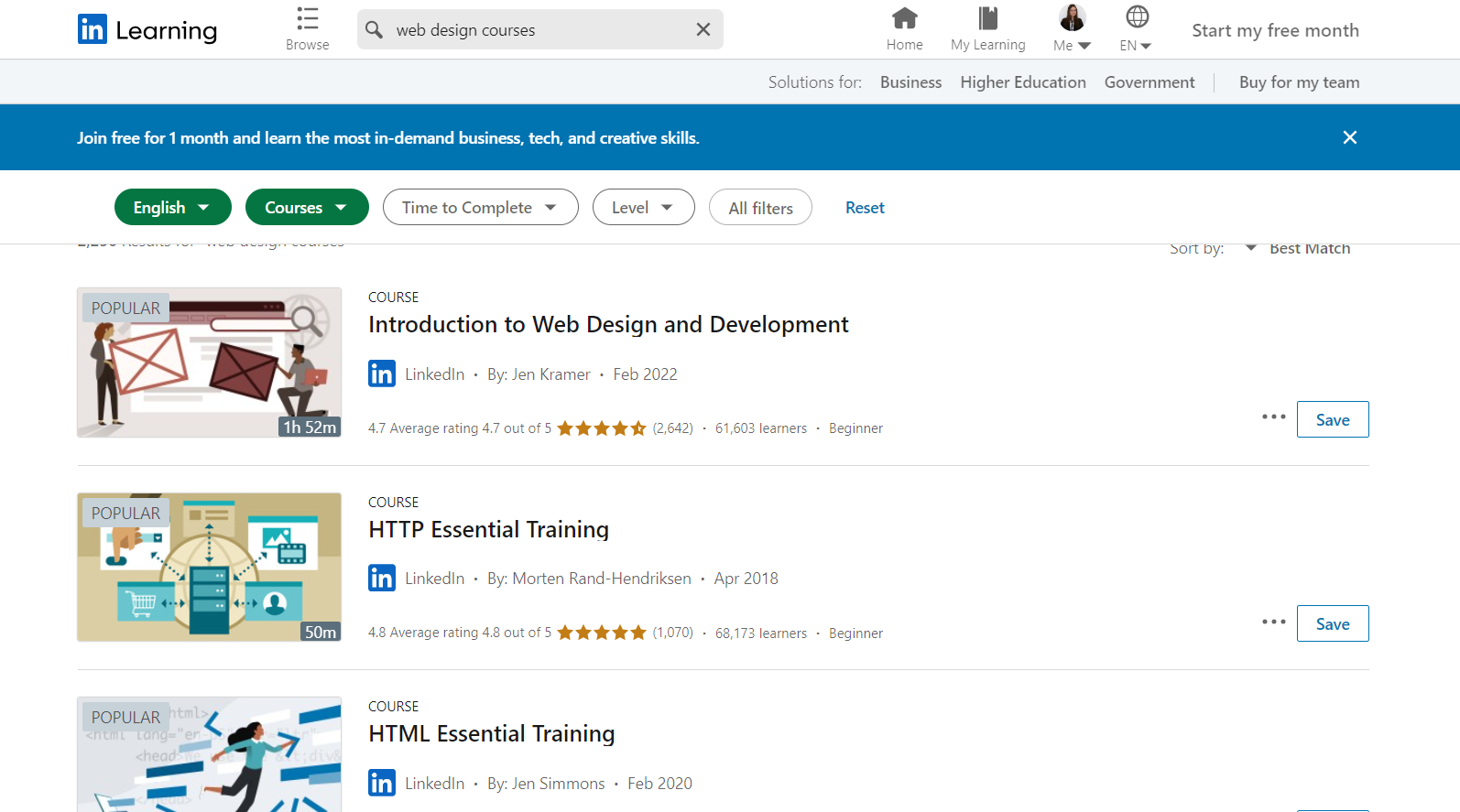Screen dimensions: 1460x812
Task: Expand the Time to Complete dropdown
Action: (480, 208)
